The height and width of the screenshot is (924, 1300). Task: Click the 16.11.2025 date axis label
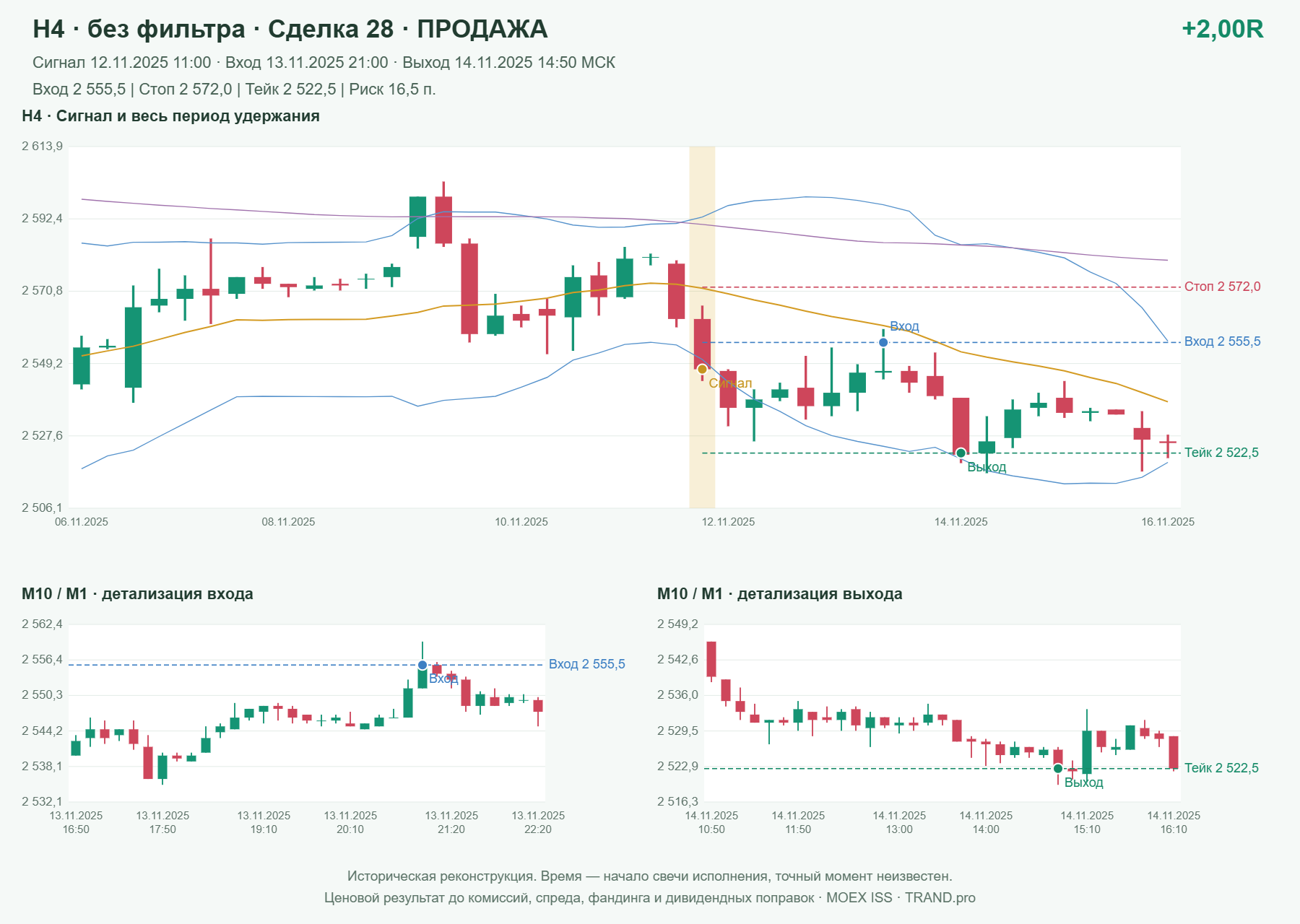pos(1168,522)
